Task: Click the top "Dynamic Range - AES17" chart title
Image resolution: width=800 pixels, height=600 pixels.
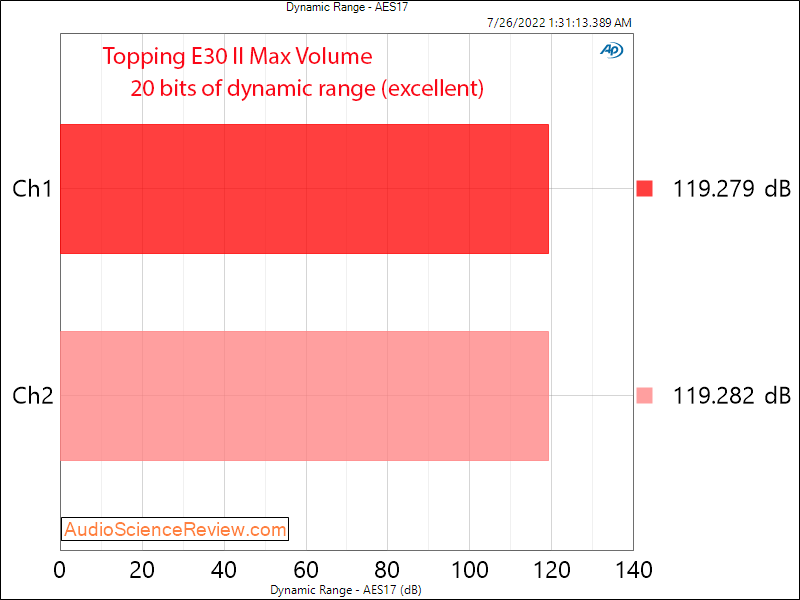Action: tap(347, 7)
